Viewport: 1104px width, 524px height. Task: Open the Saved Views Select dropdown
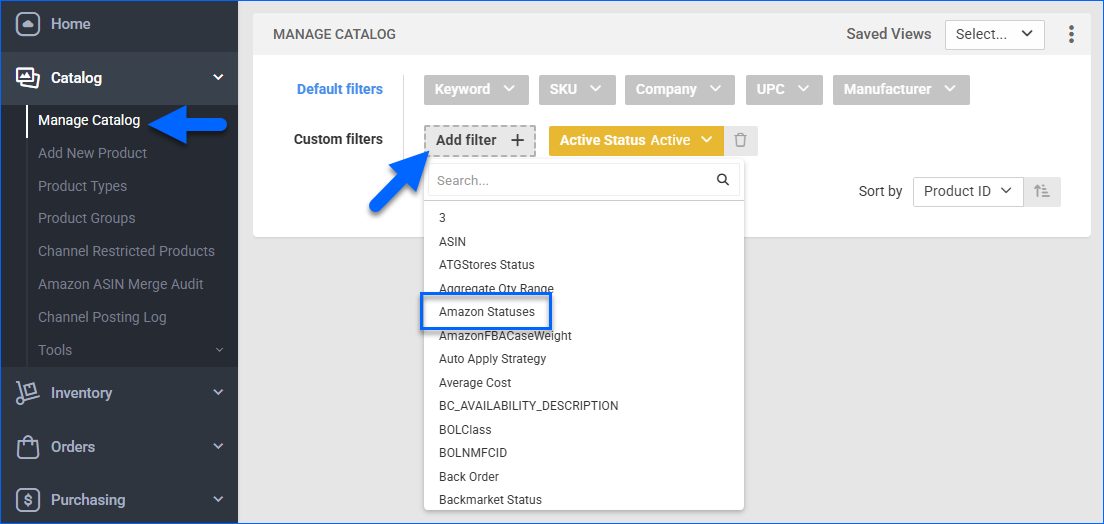click(994, 34)
